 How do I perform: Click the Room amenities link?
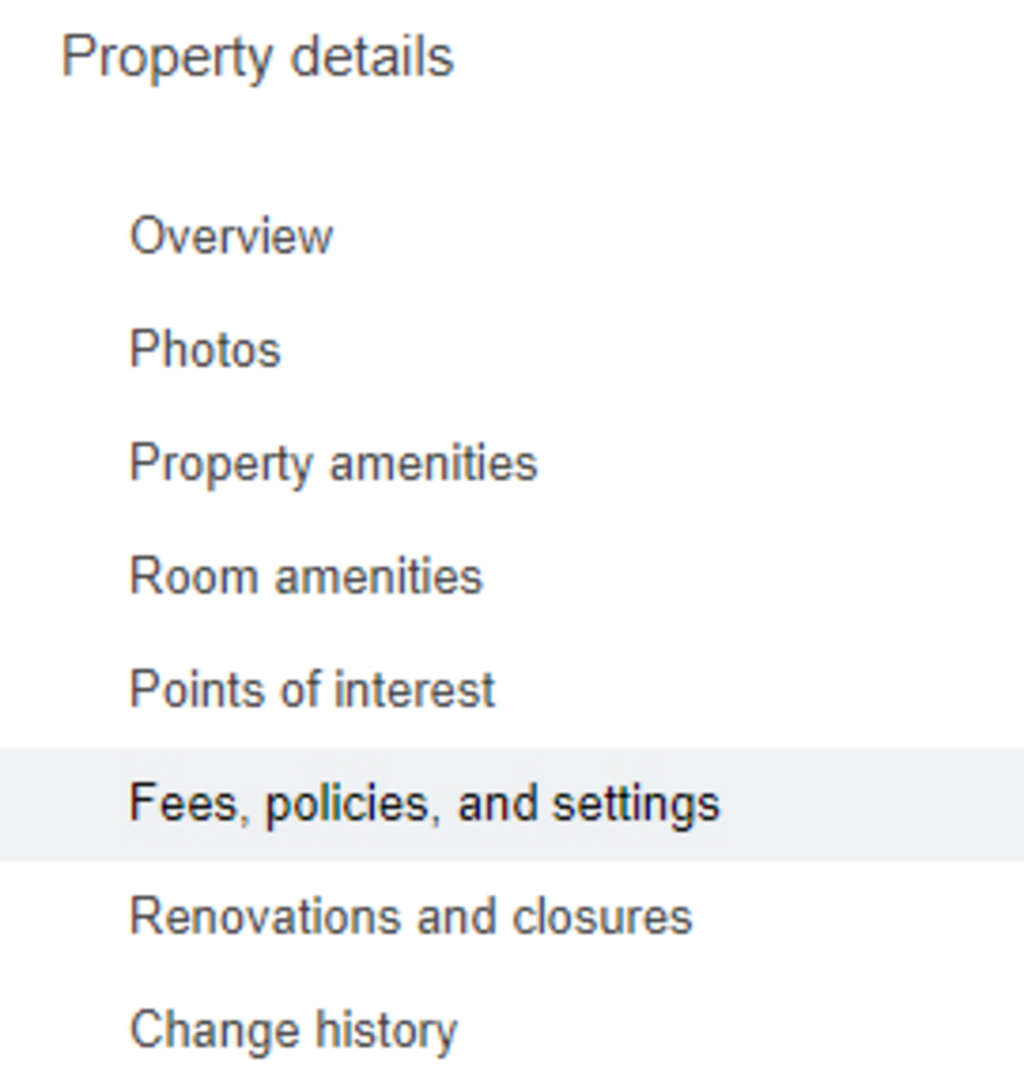coord(306,577)
